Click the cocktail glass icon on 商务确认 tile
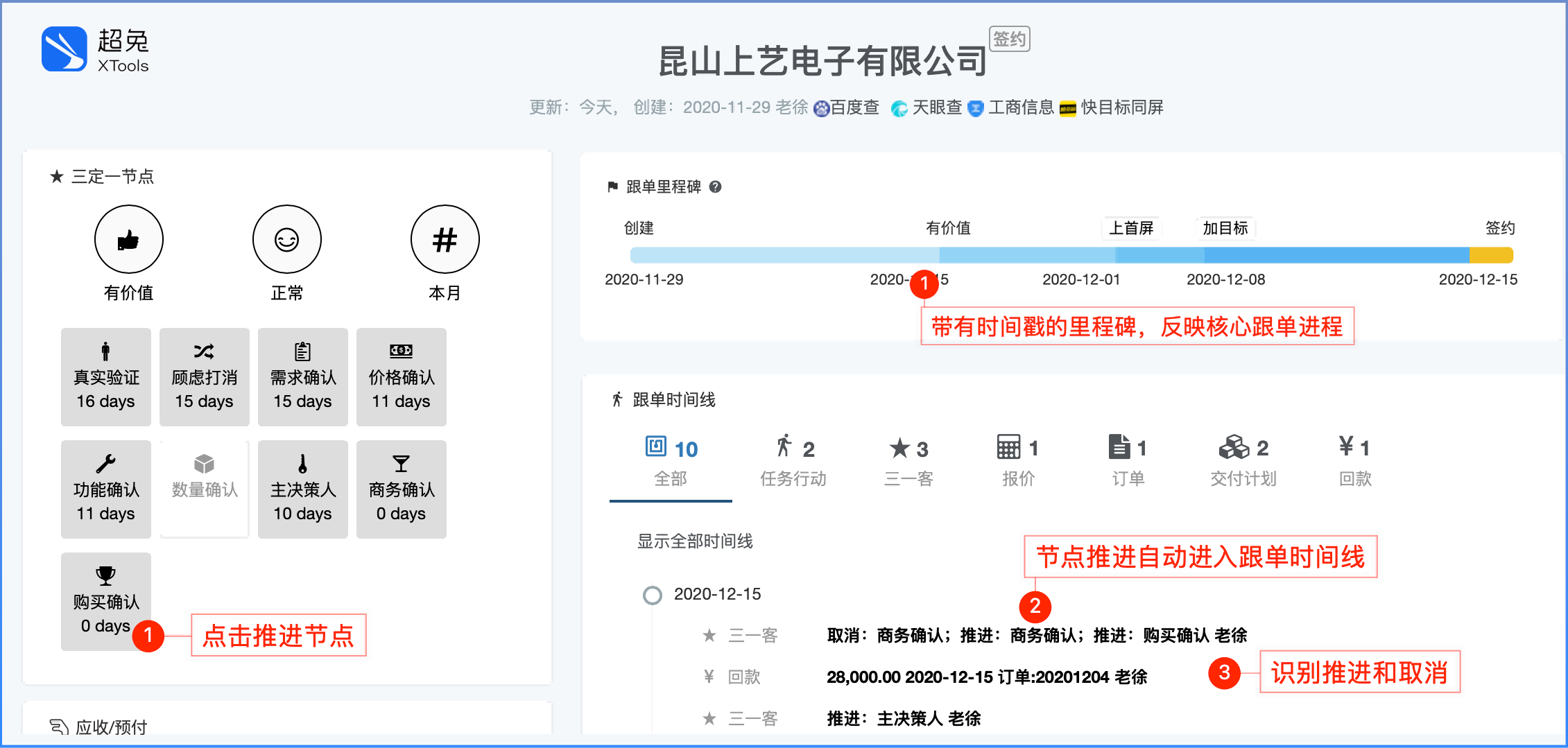Image resolution: width=1568 pixels, height=748 pixels. pyautogui.click(x=401, y=464)
